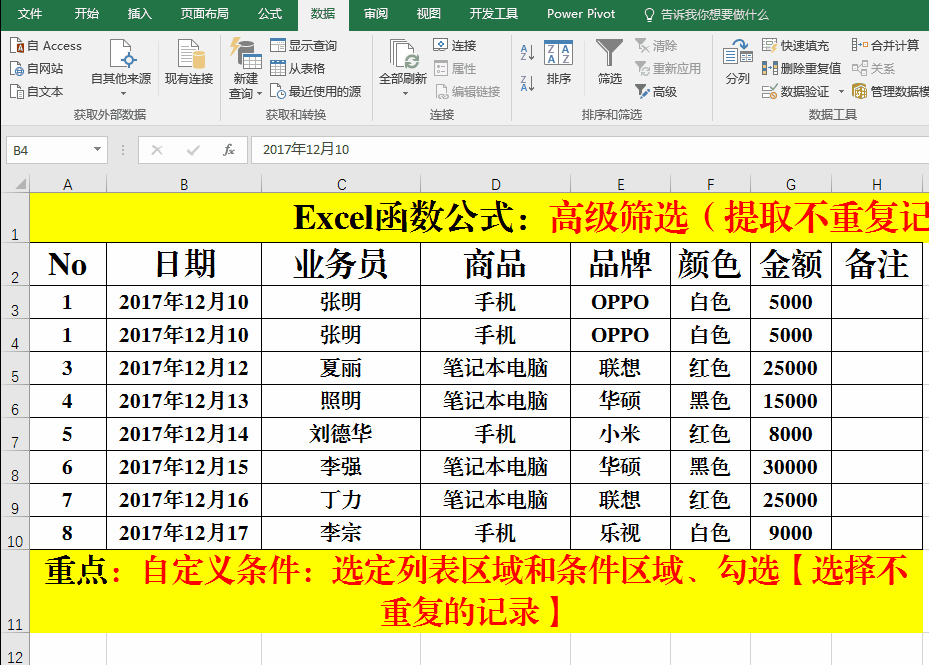Screen dimensions: 929x665
Task: Select column B header
Action: point(184,184)
